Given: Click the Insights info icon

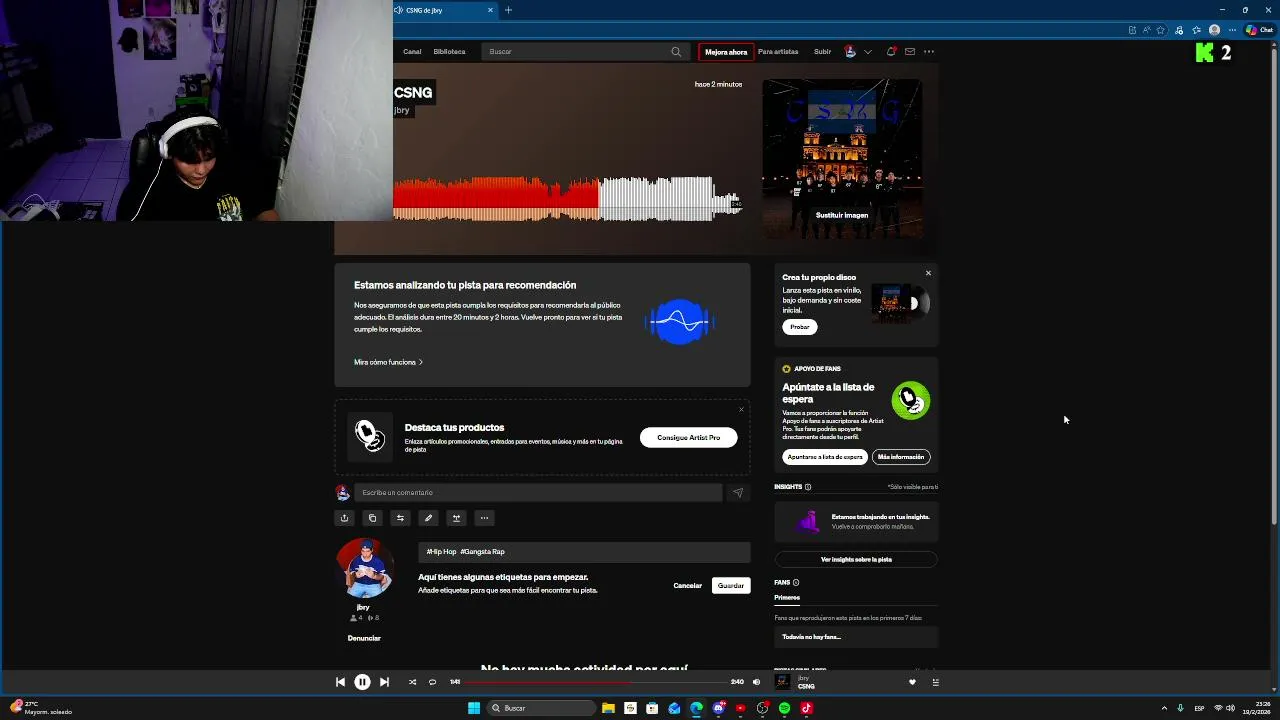Looking at the screenshot, I should tap(808, 487).
